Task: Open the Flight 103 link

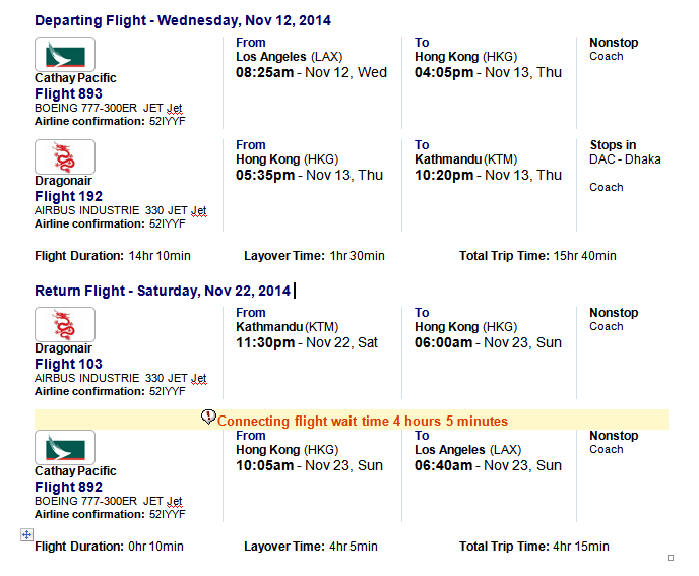Action: [x=69, y=364]
